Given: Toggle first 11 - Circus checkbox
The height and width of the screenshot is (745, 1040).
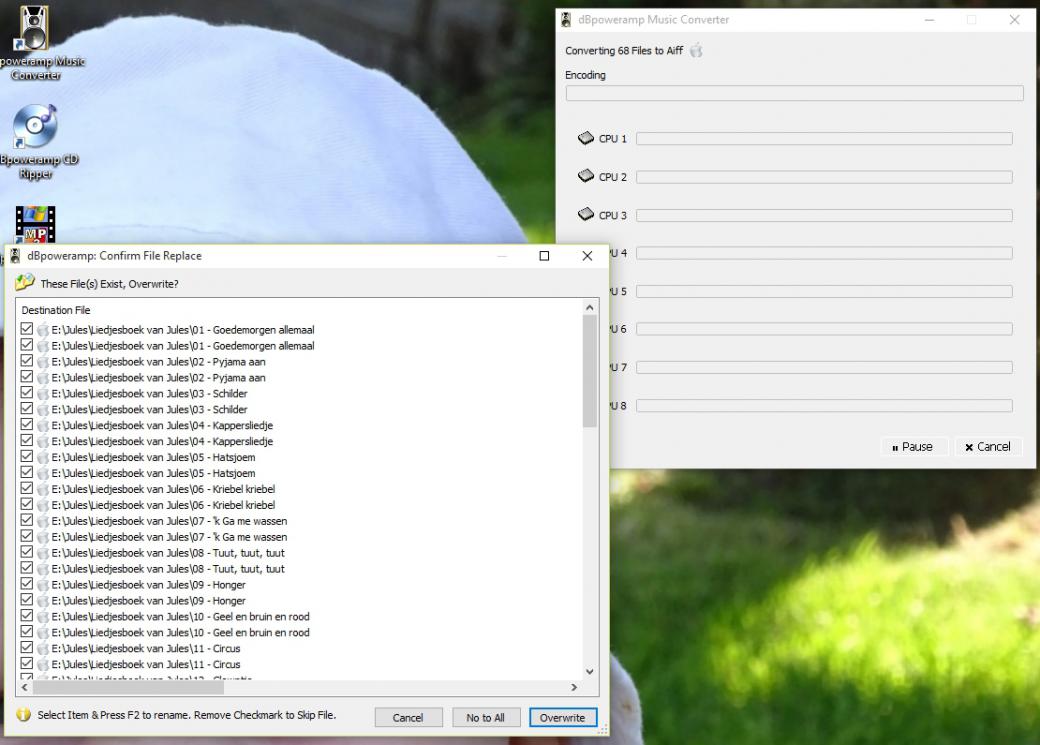Looking at the screenshot, I should click(27, 648).
